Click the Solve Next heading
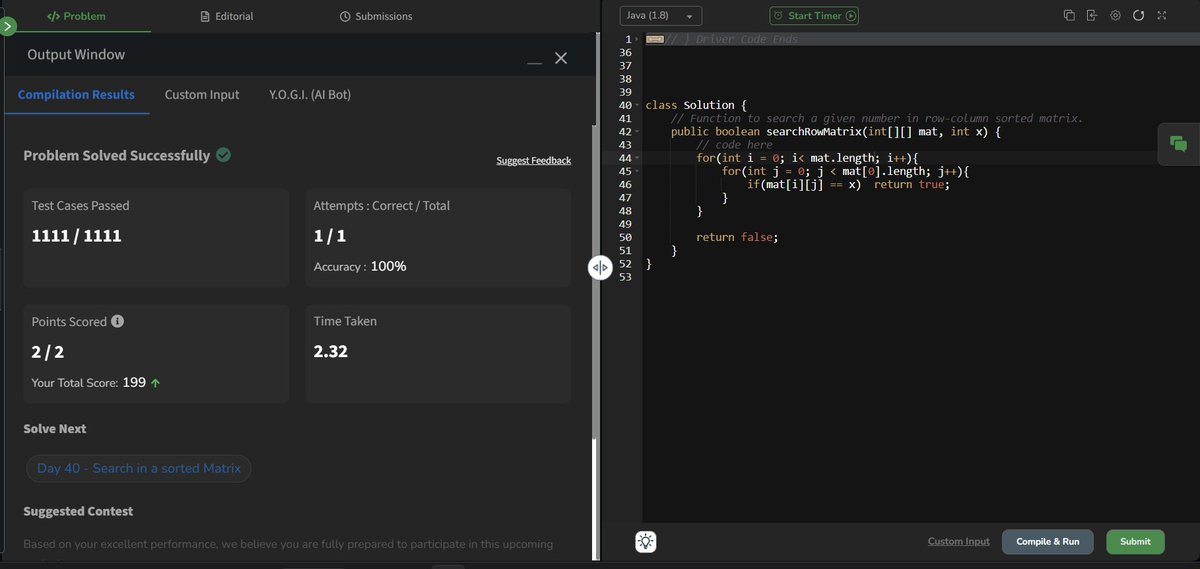 point(55,428)
